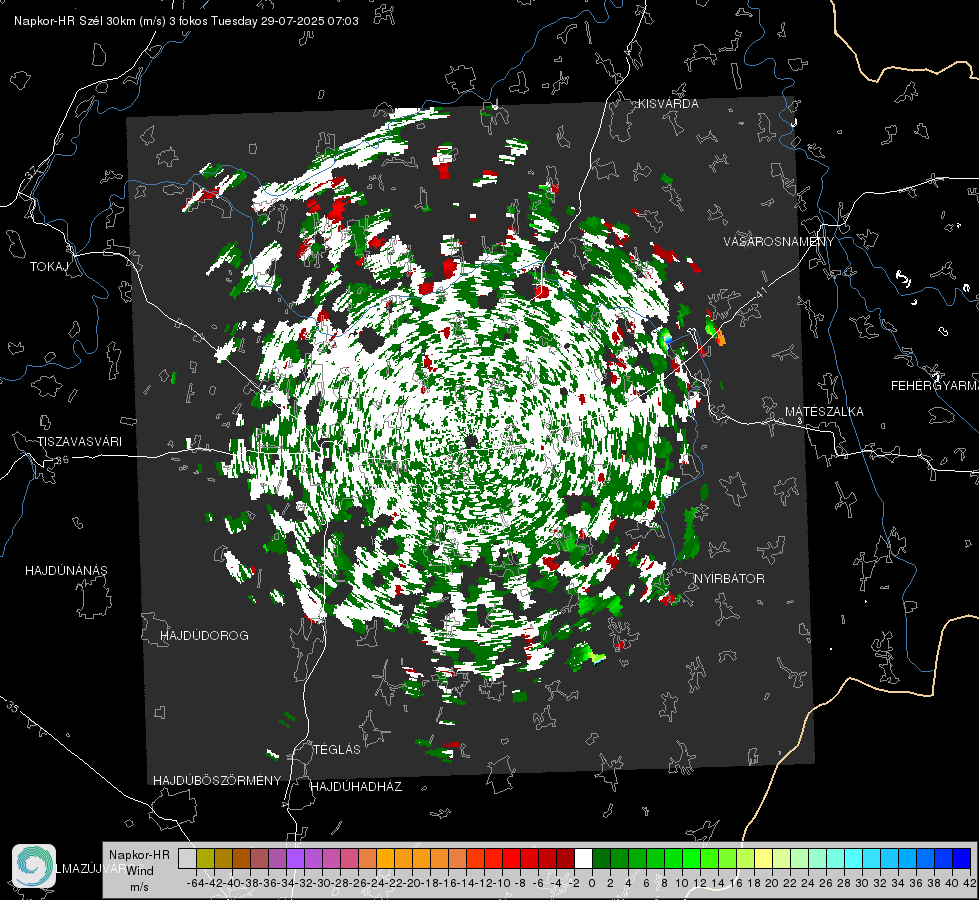Select the KISVÁRDA city label

coord(668,104)
